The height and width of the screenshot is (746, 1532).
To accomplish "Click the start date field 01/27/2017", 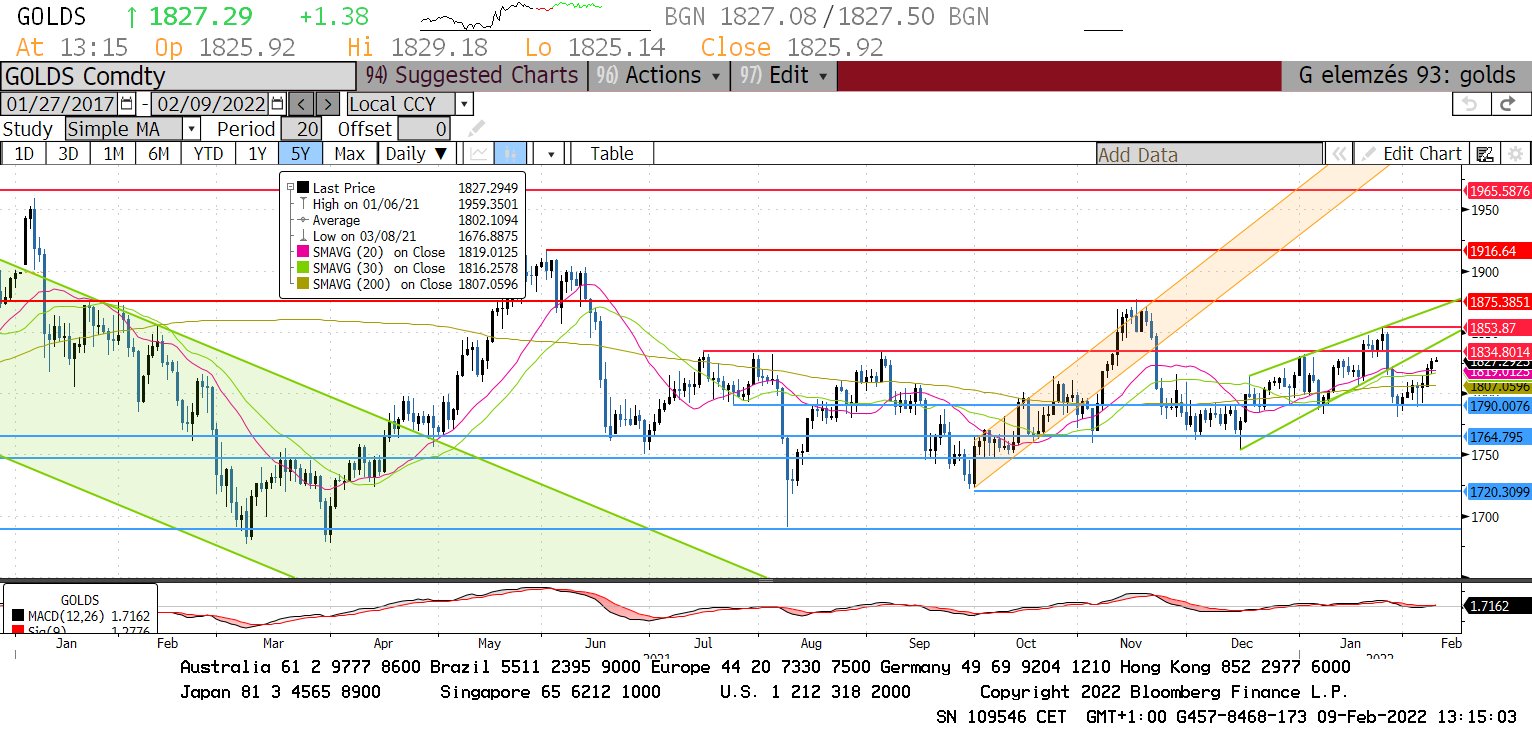I will point(60,104).
